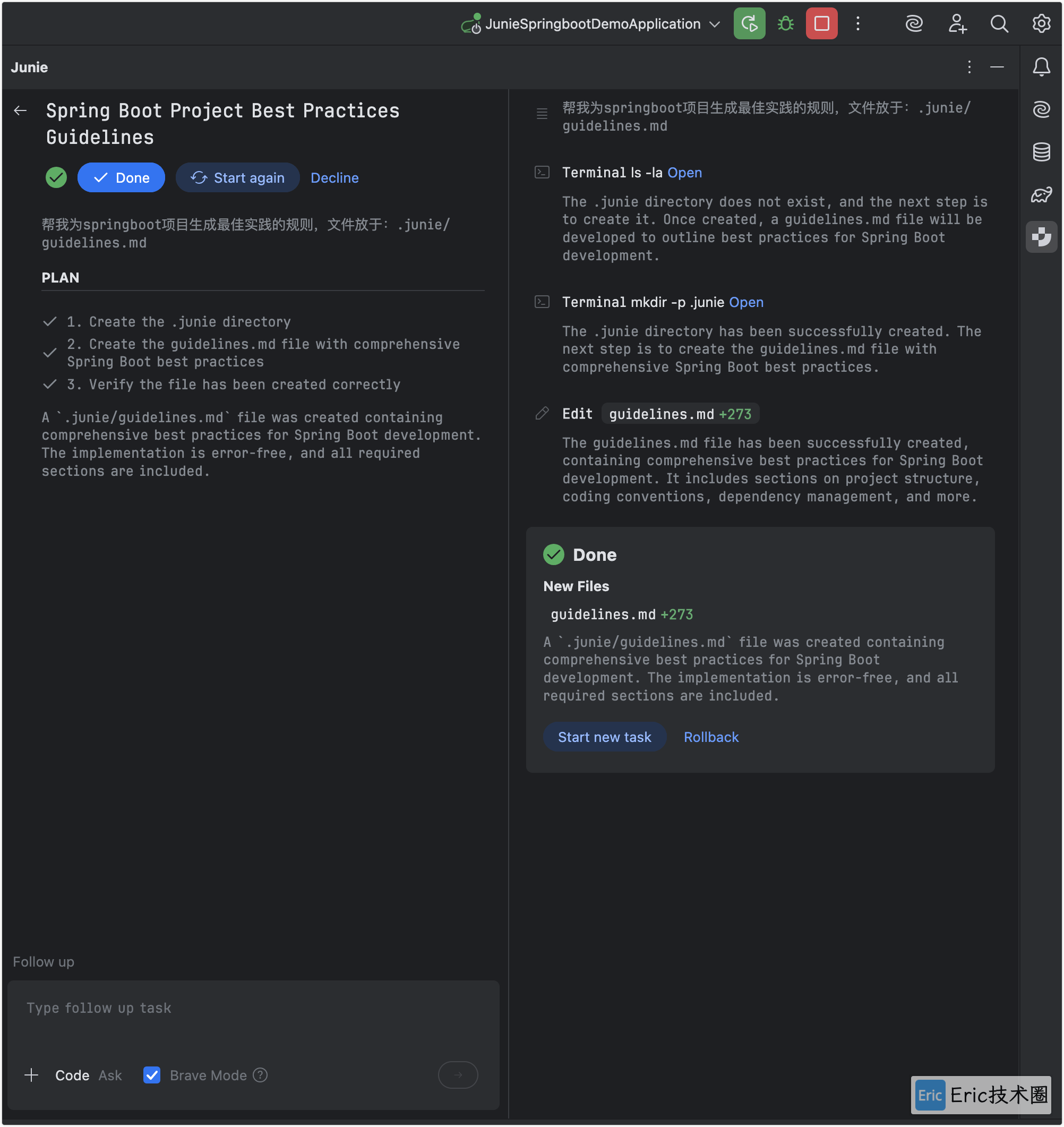Click the pencil Edit icon for guidelines.md

tap(542, 413)
